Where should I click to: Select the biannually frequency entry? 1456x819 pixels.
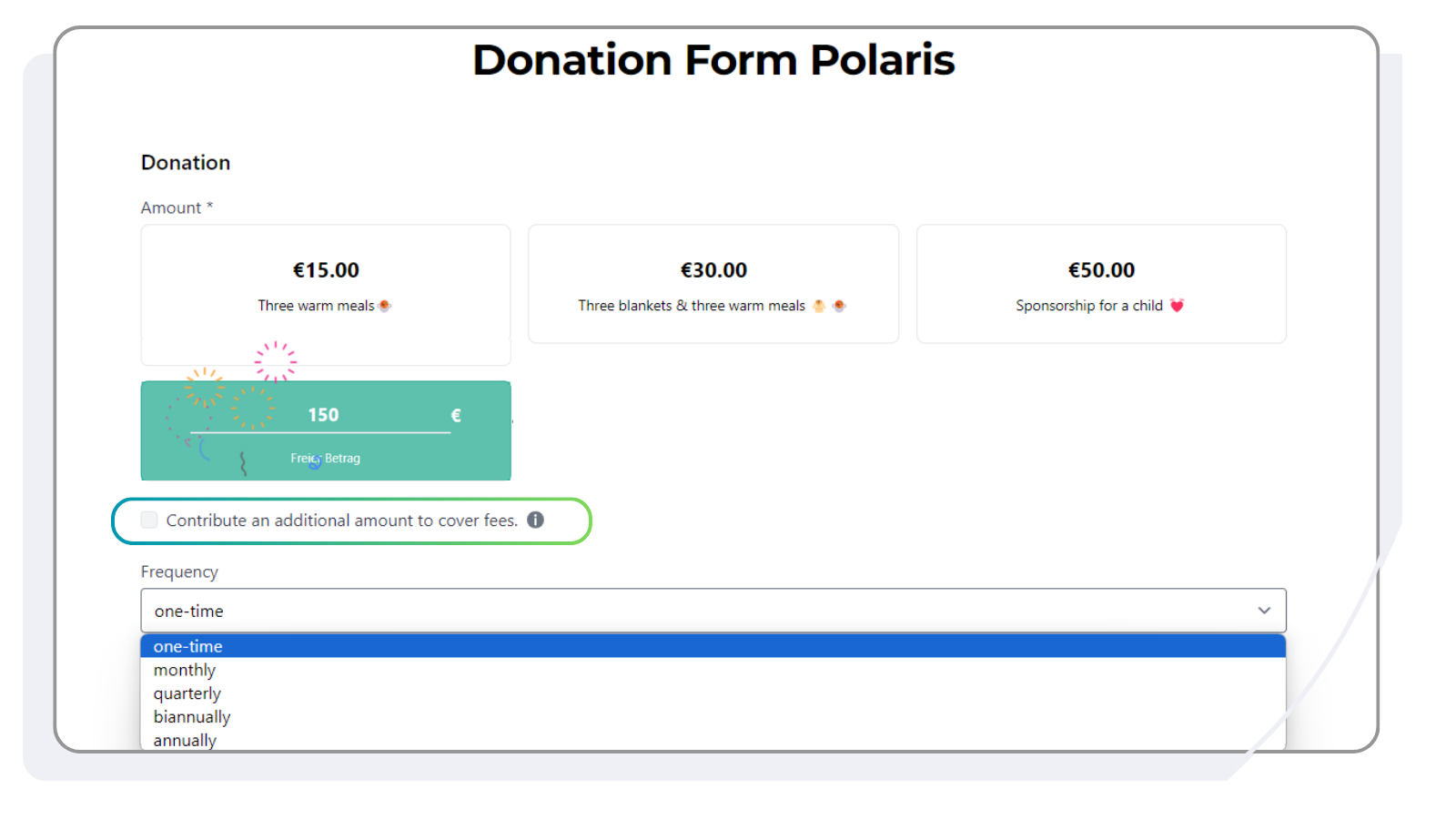pyautogui.click(x=192, y=717)
